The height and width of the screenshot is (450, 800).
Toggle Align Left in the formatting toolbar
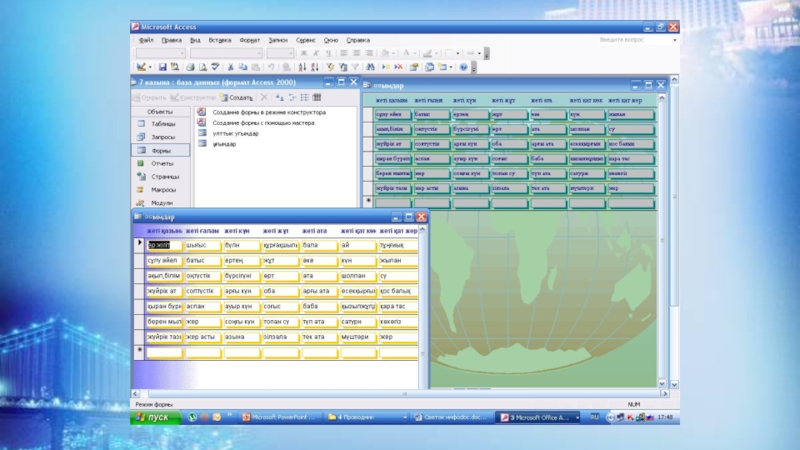344,53
